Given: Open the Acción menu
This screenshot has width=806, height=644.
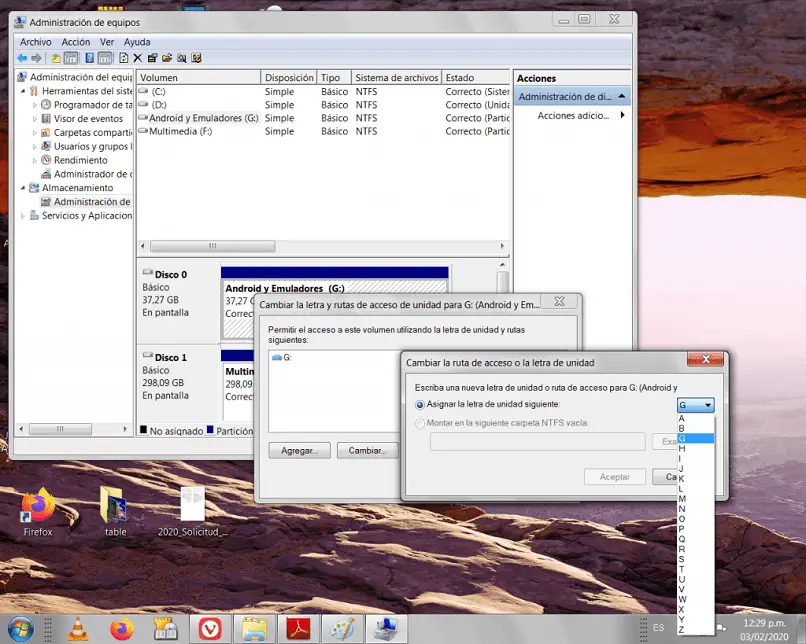Looking at the screenshot, I should tap(75, 42).
